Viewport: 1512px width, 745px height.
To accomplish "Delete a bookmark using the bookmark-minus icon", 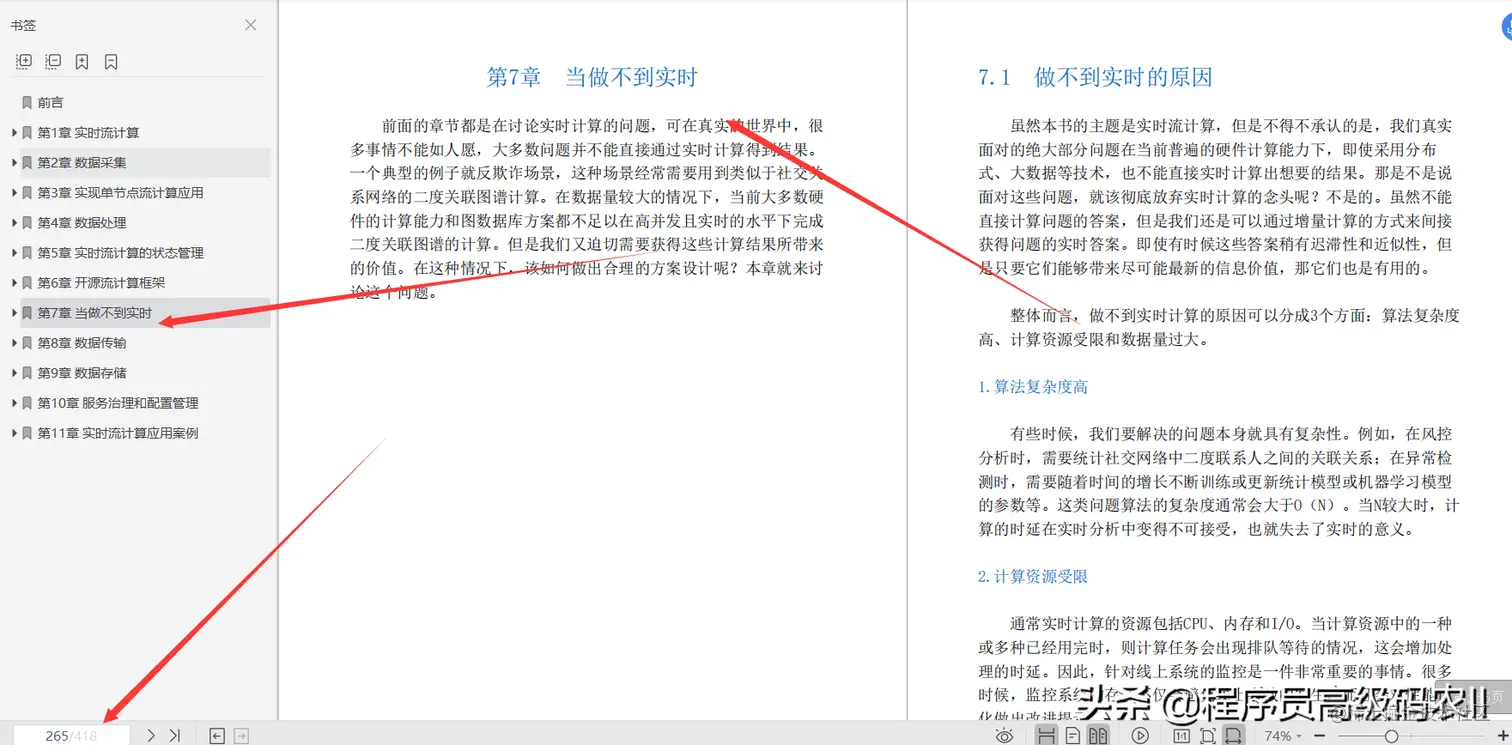I will pyautogui.click(x=110, y=61).
